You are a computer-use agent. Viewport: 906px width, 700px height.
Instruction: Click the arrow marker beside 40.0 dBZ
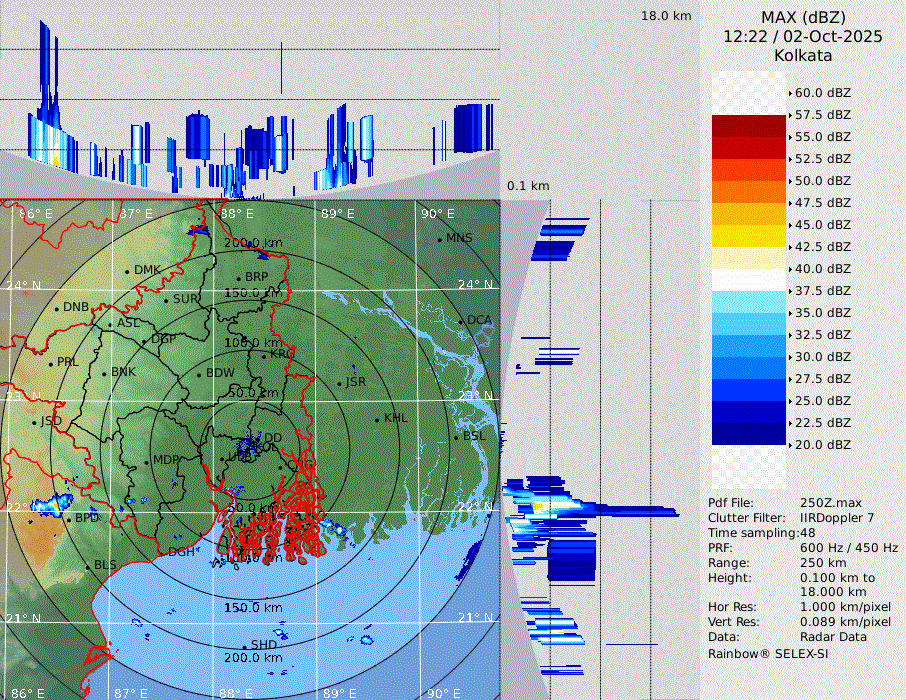click(x=790, y=269)
